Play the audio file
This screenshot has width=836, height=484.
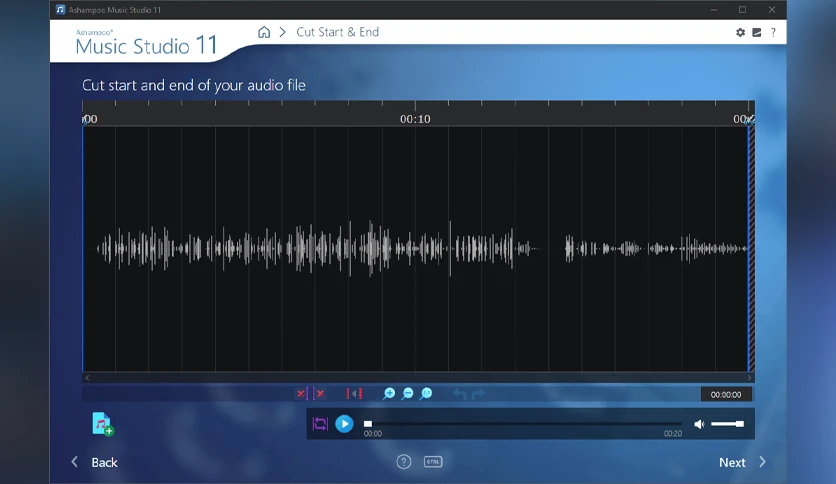click(344, 424)
